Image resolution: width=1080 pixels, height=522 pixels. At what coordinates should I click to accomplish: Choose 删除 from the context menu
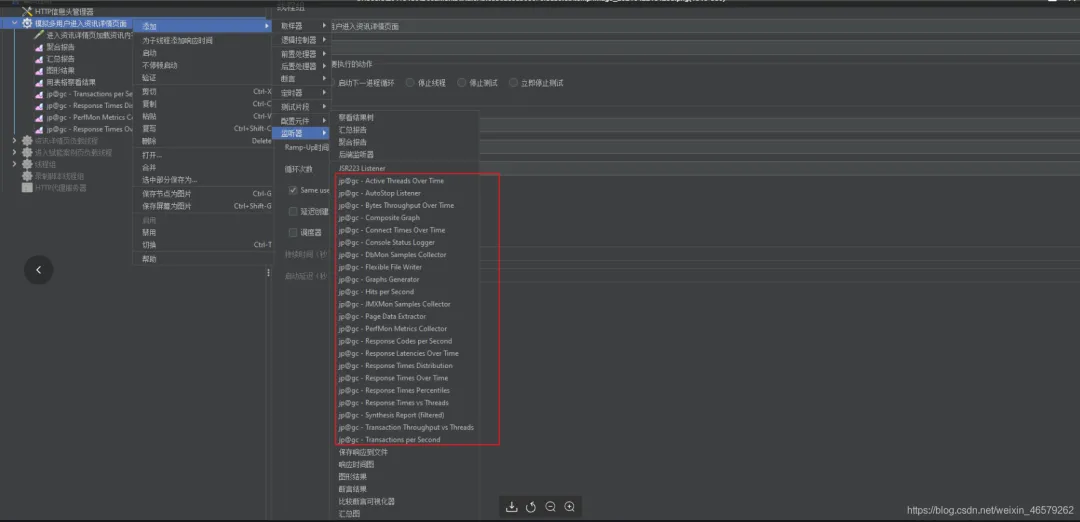tap(202, 141)
